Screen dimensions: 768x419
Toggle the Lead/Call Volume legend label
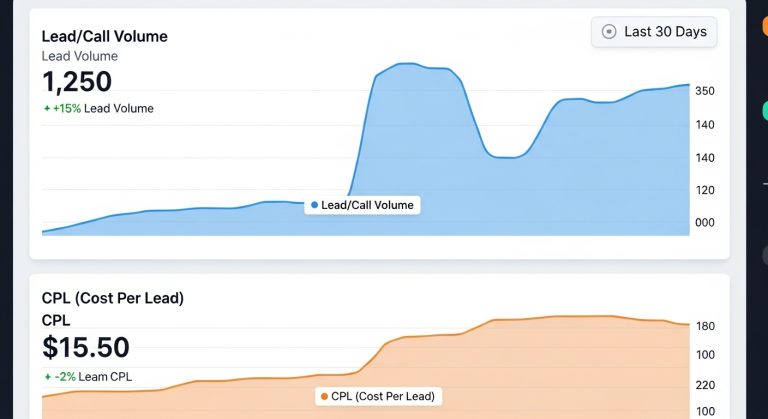click(x=367, y=205)
